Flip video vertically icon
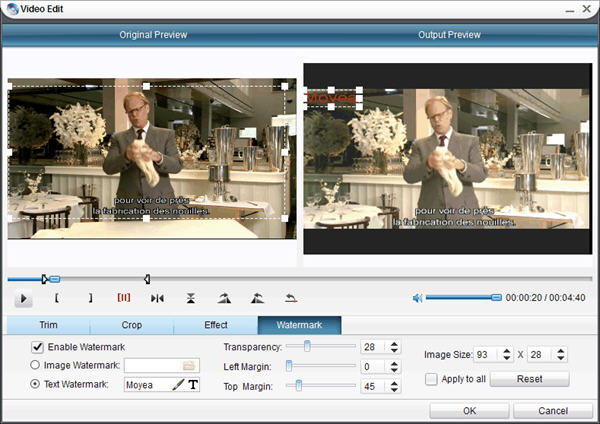Screen dimensions: 600x424 coord(191,298)
